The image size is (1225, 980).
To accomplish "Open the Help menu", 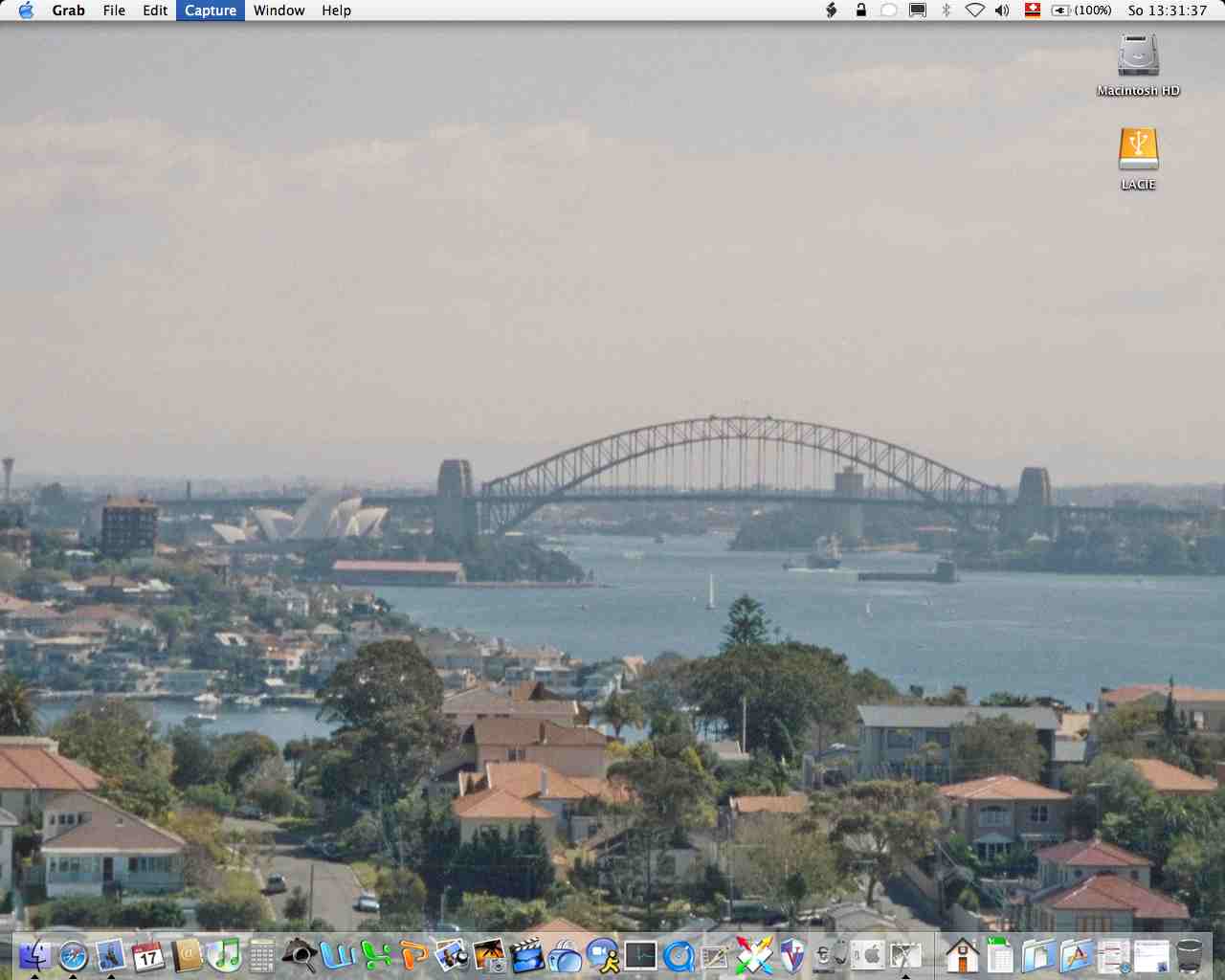I will [x=336, y=11].
